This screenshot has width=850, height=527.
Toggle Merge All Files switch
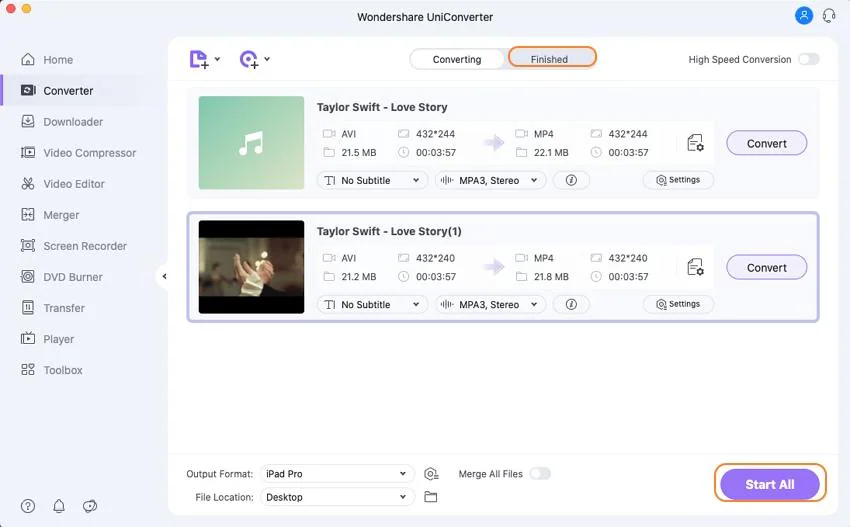(540, 473)
